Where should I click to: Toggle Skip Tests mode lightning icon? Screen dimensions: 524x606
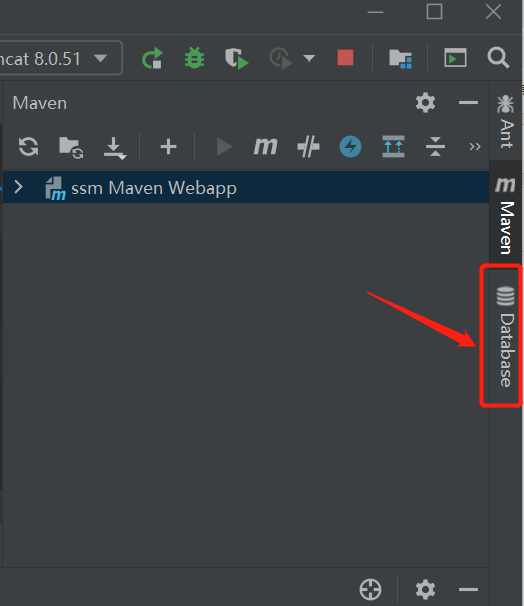[x=350, y=146]
